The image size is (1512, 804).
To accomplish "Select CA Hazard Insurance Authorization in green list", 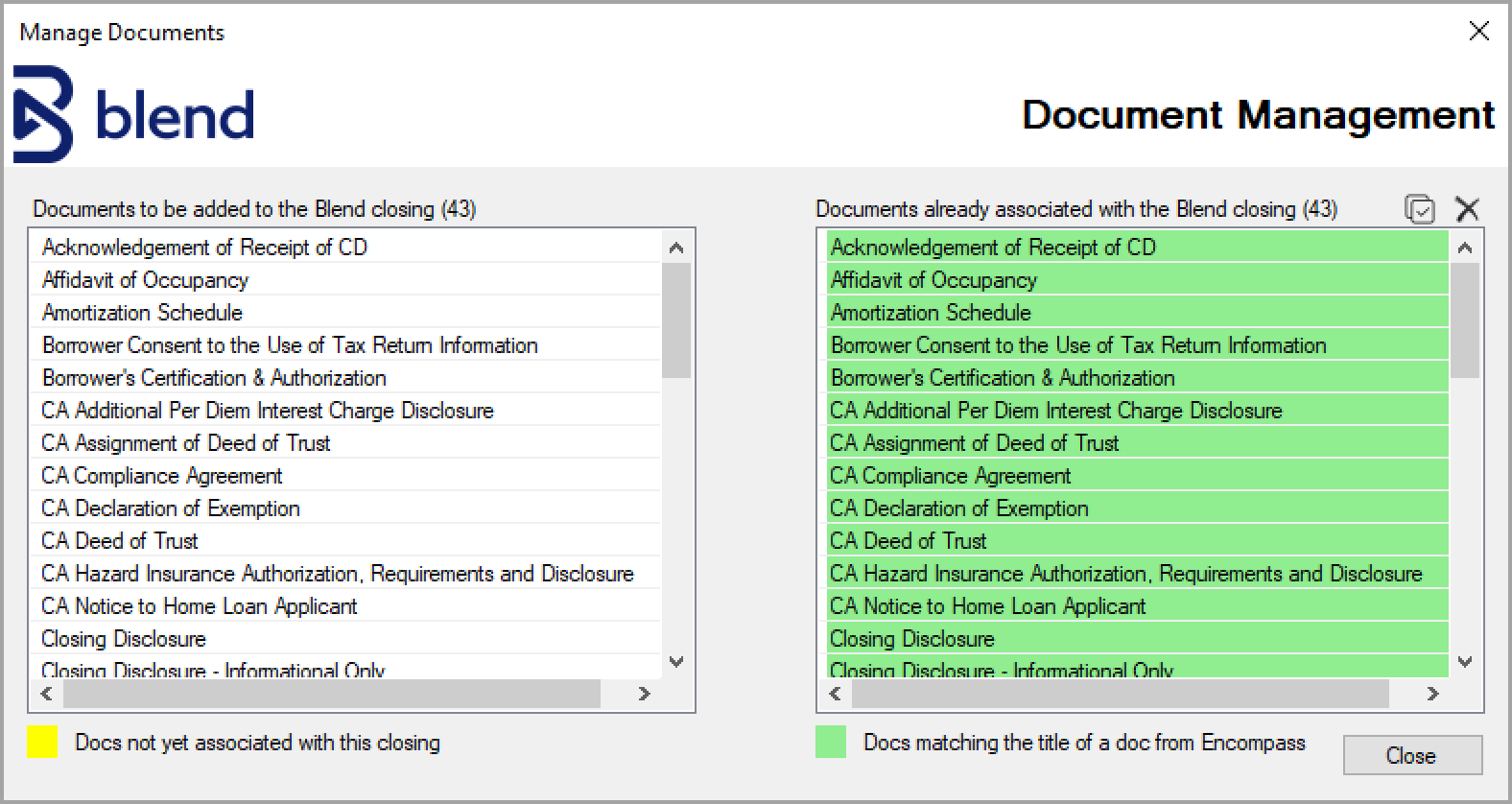I will click(x=1138, y=574).
